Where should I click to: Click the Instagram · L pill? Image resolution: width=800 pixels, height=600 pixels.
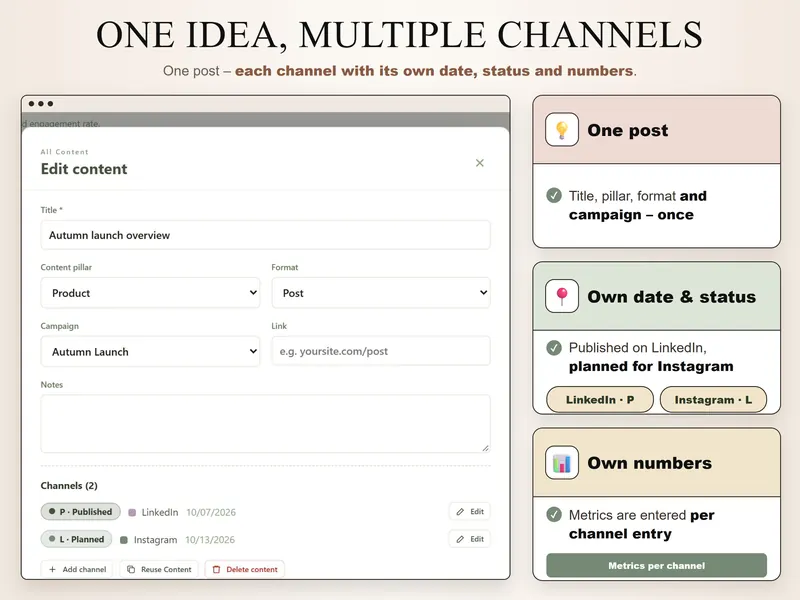coord(713,399)
